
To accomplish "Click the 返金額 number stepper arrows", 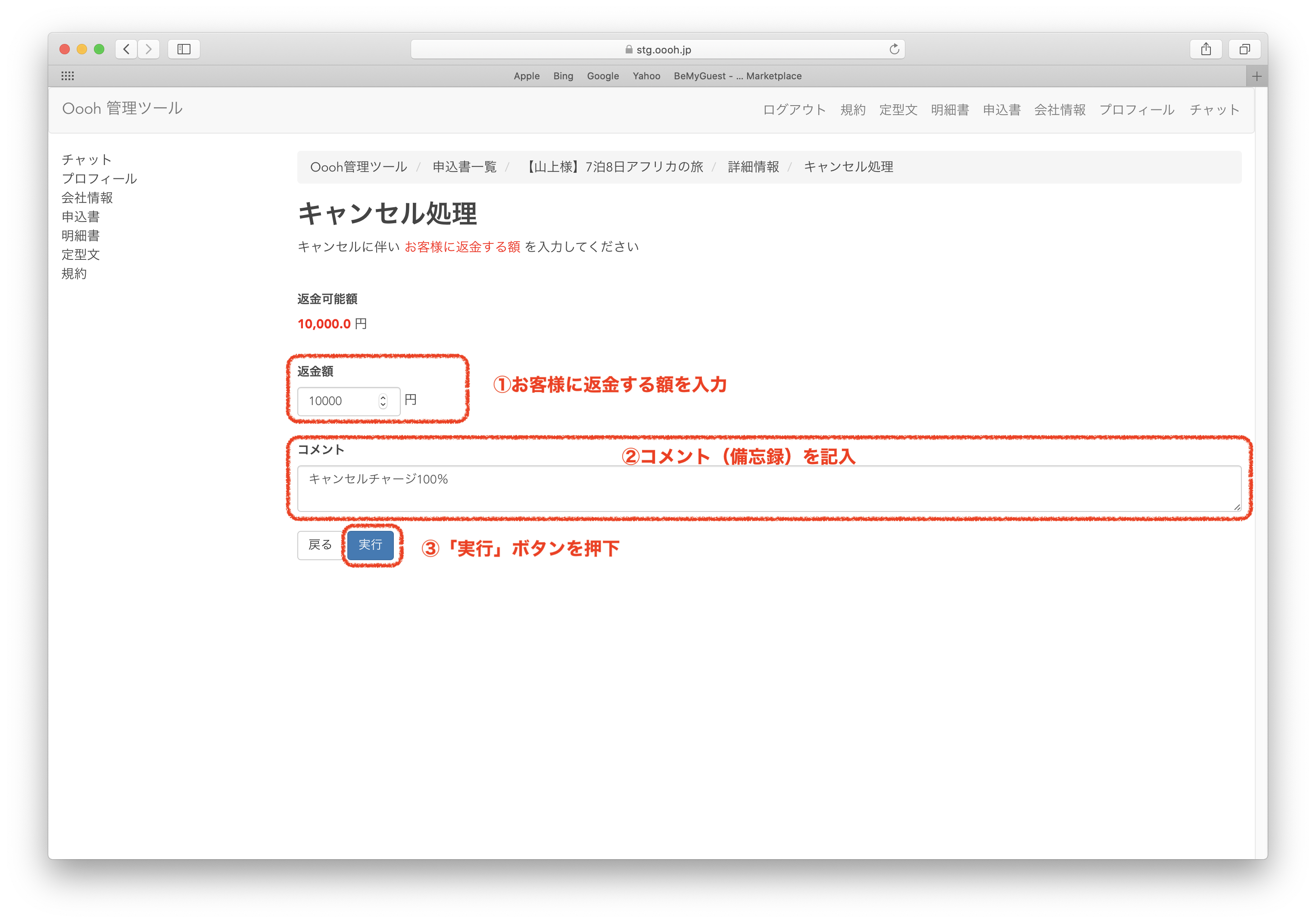I will coord(382,401).
